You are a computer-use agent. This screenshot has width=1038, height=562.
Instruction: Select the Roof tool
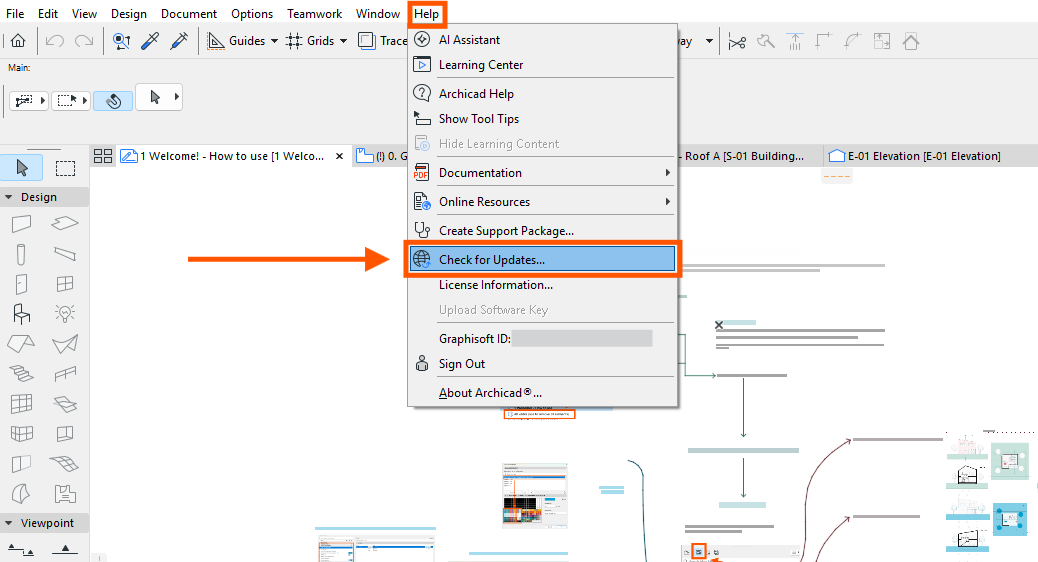point(21,344)
